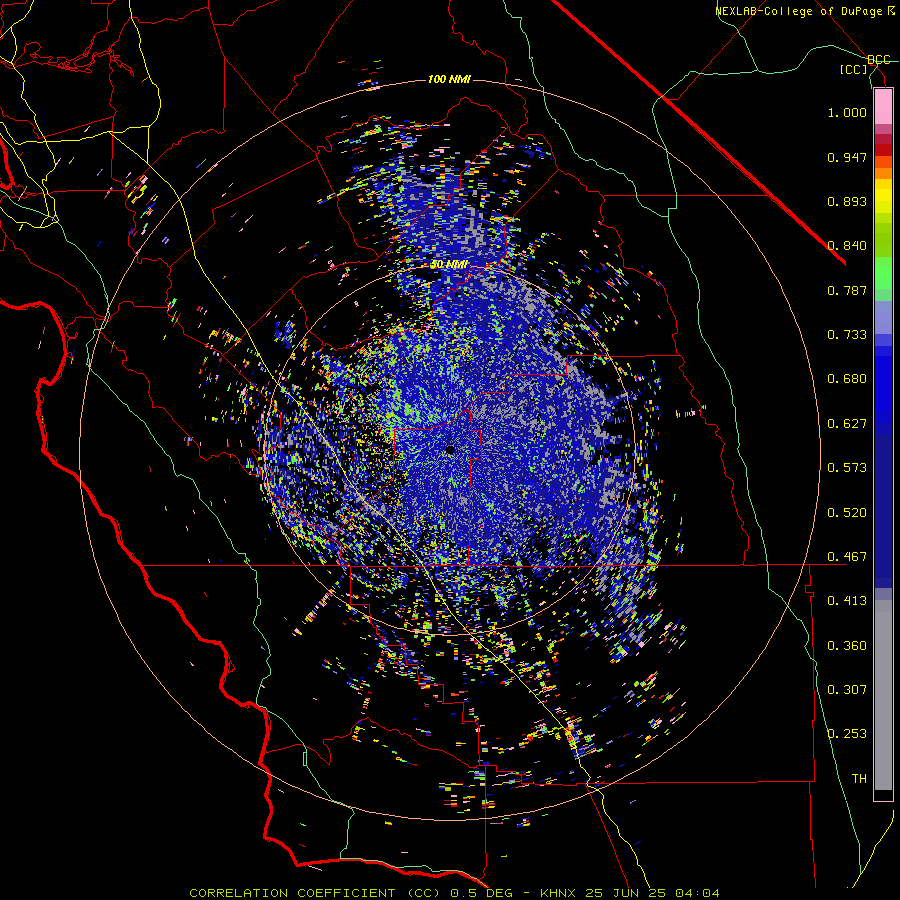Click the 0.307 legend value
The image size is (900, 900).
(x=847, y=690)
